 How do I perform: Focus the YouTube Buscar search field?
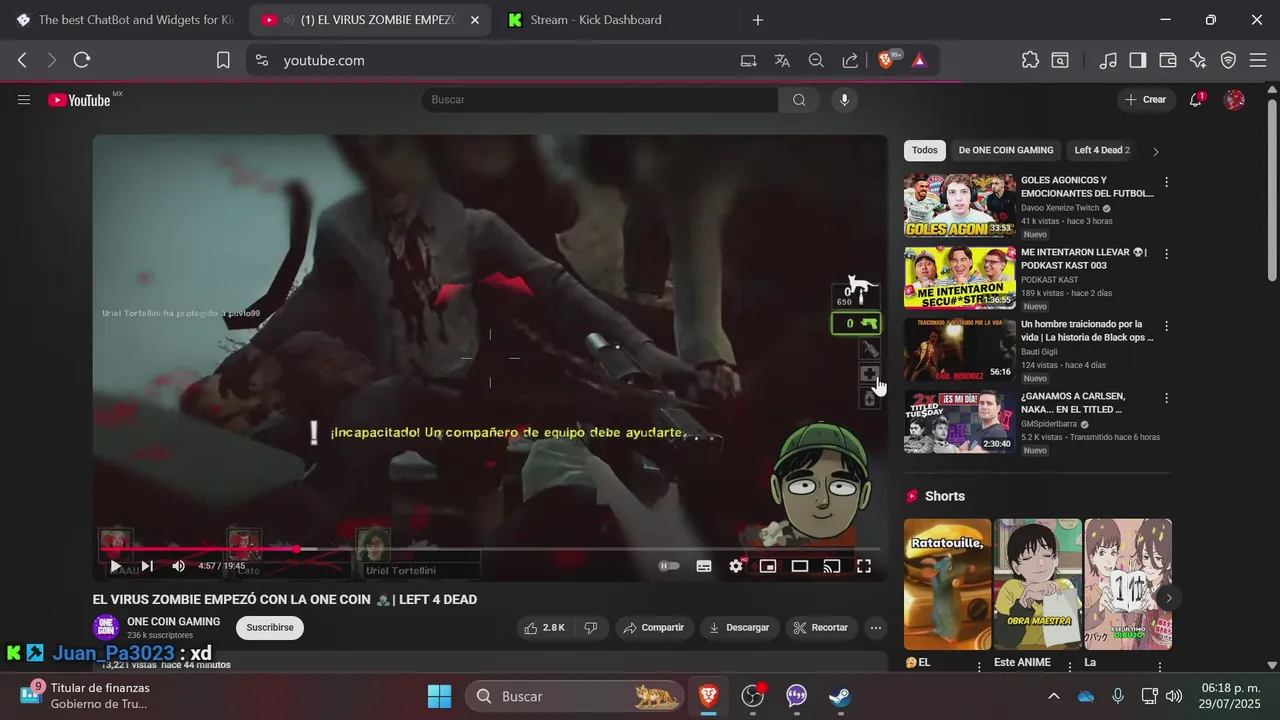point(600,100)
